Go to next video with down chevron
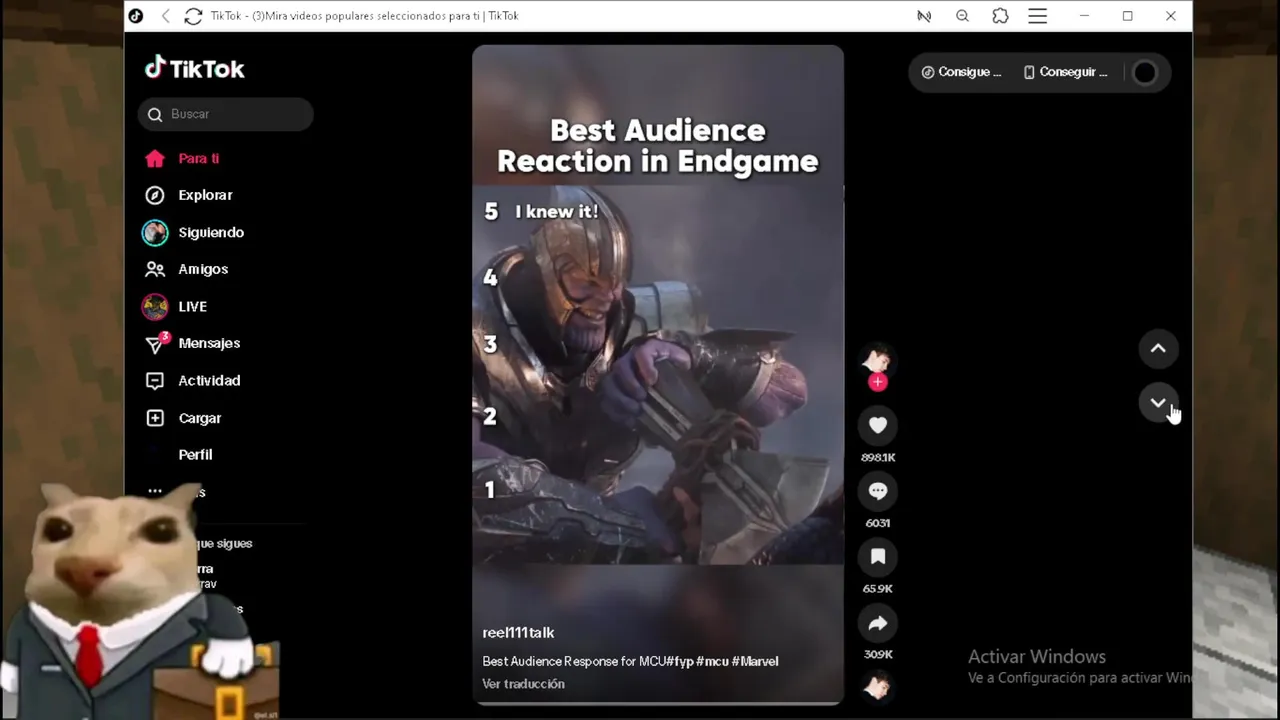 click(x=1158, y=403)
